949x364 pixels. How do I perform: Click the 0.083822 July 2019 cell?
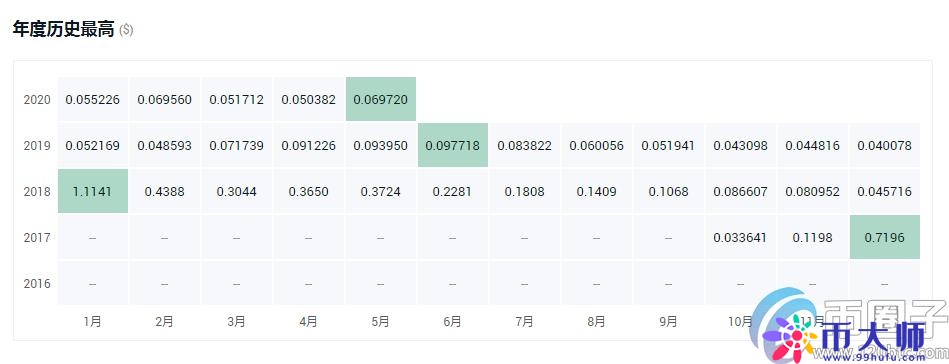click(x=525, y=145)
